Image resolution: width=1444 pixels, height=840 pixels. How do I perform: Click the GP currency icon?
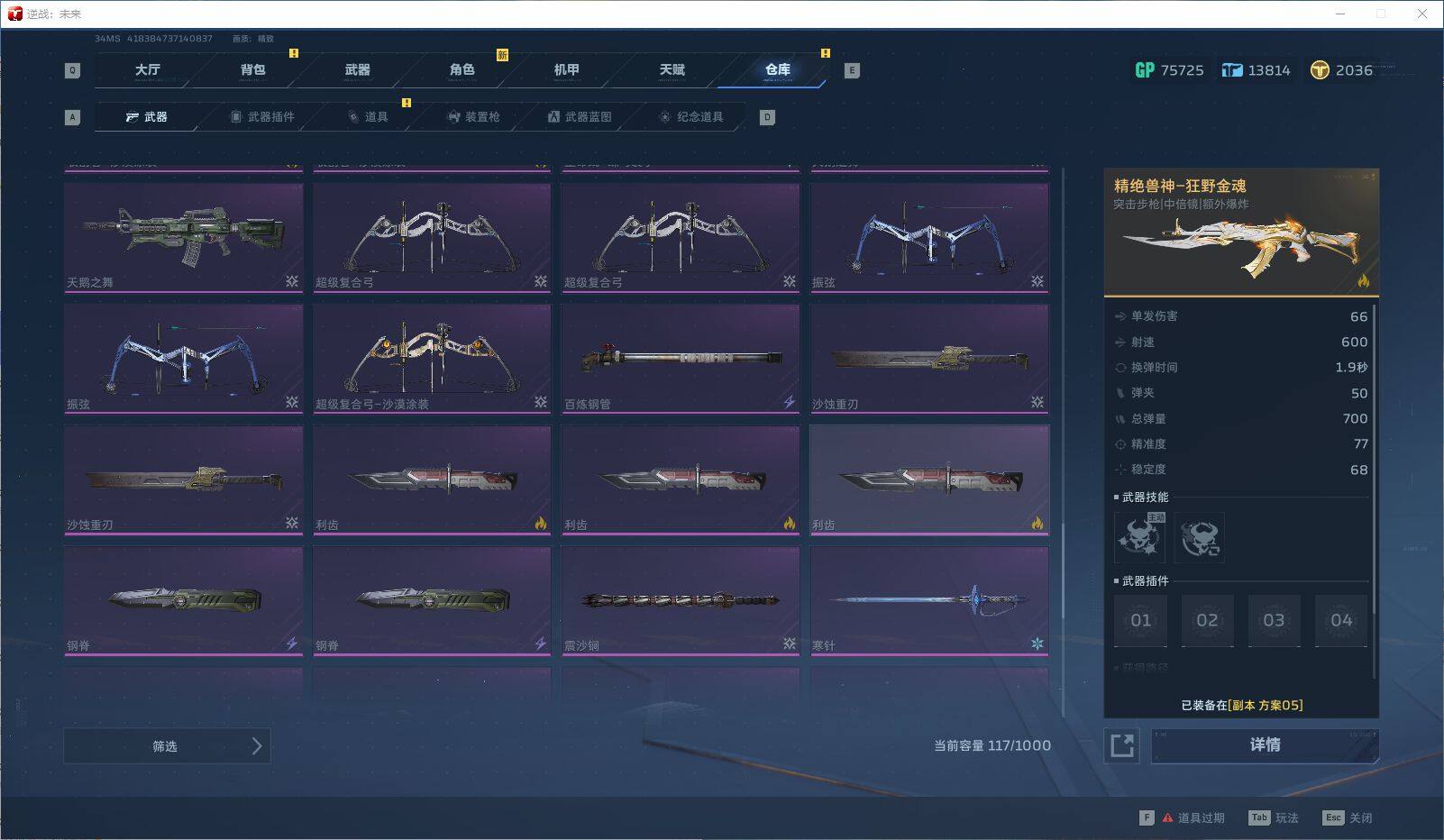click(x=1145, y=70)
